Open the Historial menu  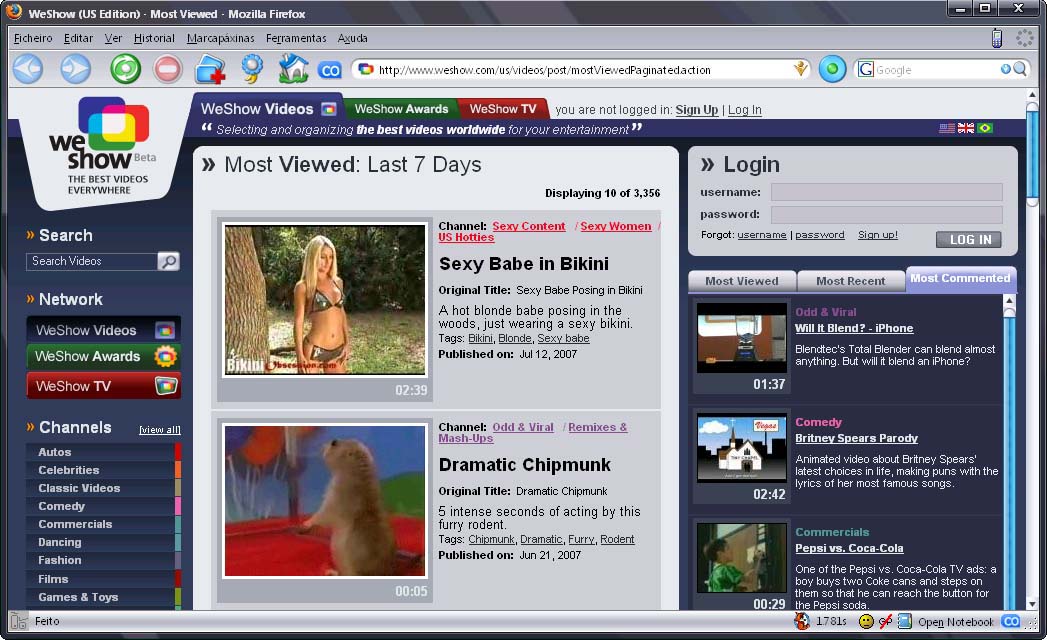click(x=154, y=38)
